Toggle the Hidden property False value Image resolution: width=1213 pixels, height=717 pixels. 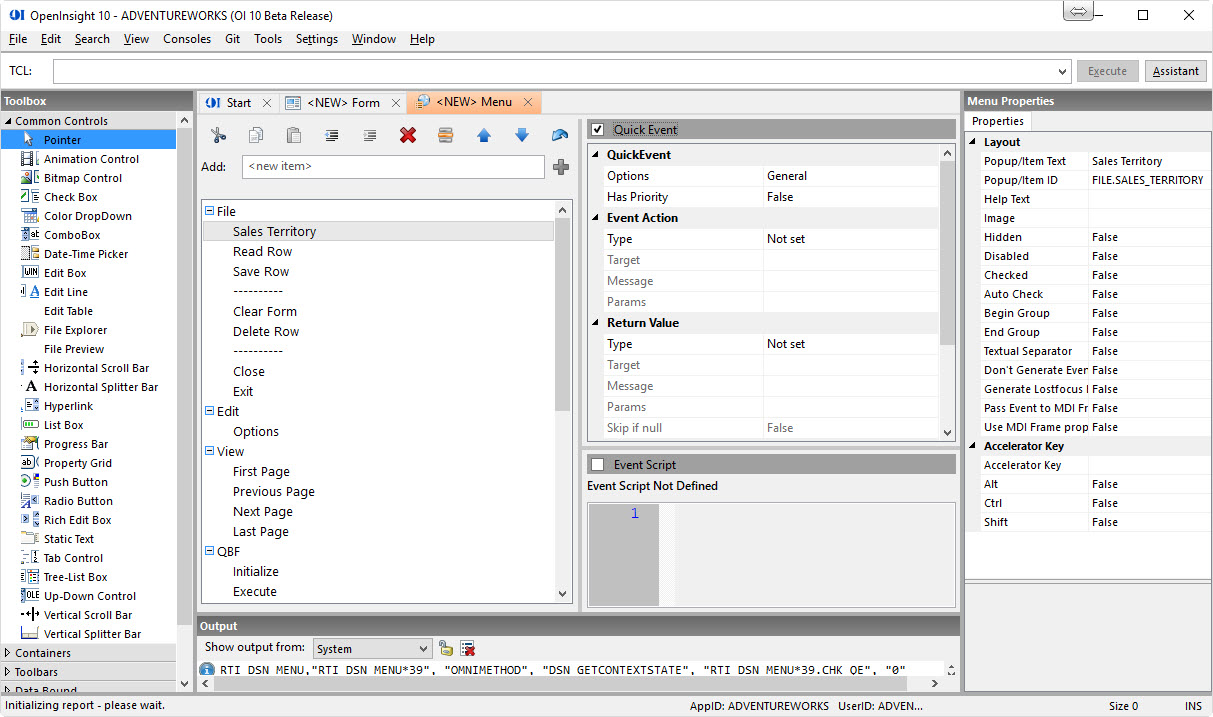tap(1148, 237)
